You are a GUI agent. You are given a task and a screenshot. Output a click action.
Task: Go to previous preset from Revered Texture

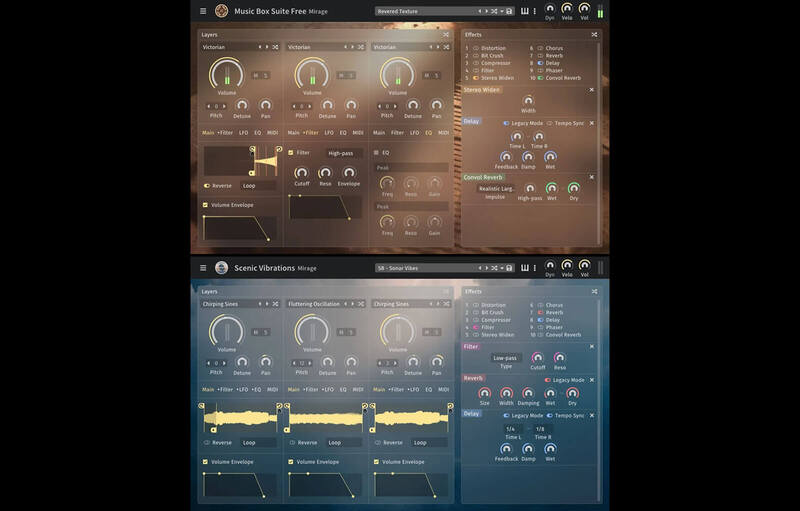click(479, 11)
